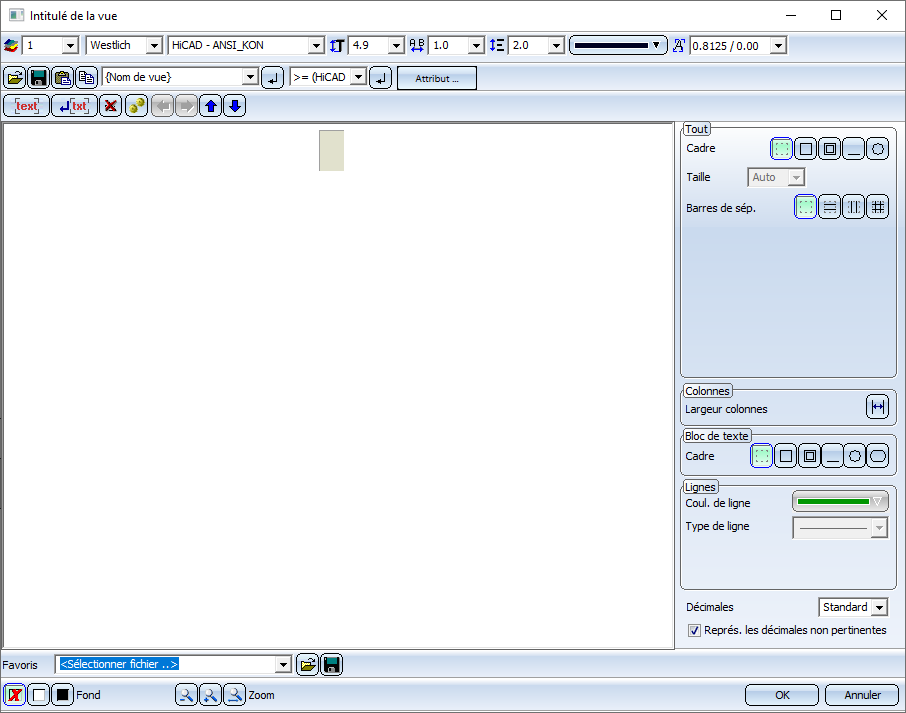Select the white Fond background option
This screenshot has width=906, height=713.
pyautogui.click(x=39, y=695)
